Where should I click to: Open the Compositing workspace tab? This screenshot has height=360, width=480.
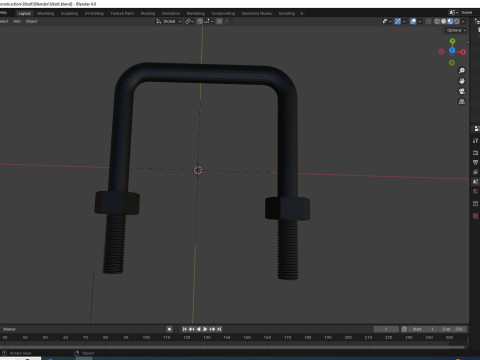coord(223,13)
